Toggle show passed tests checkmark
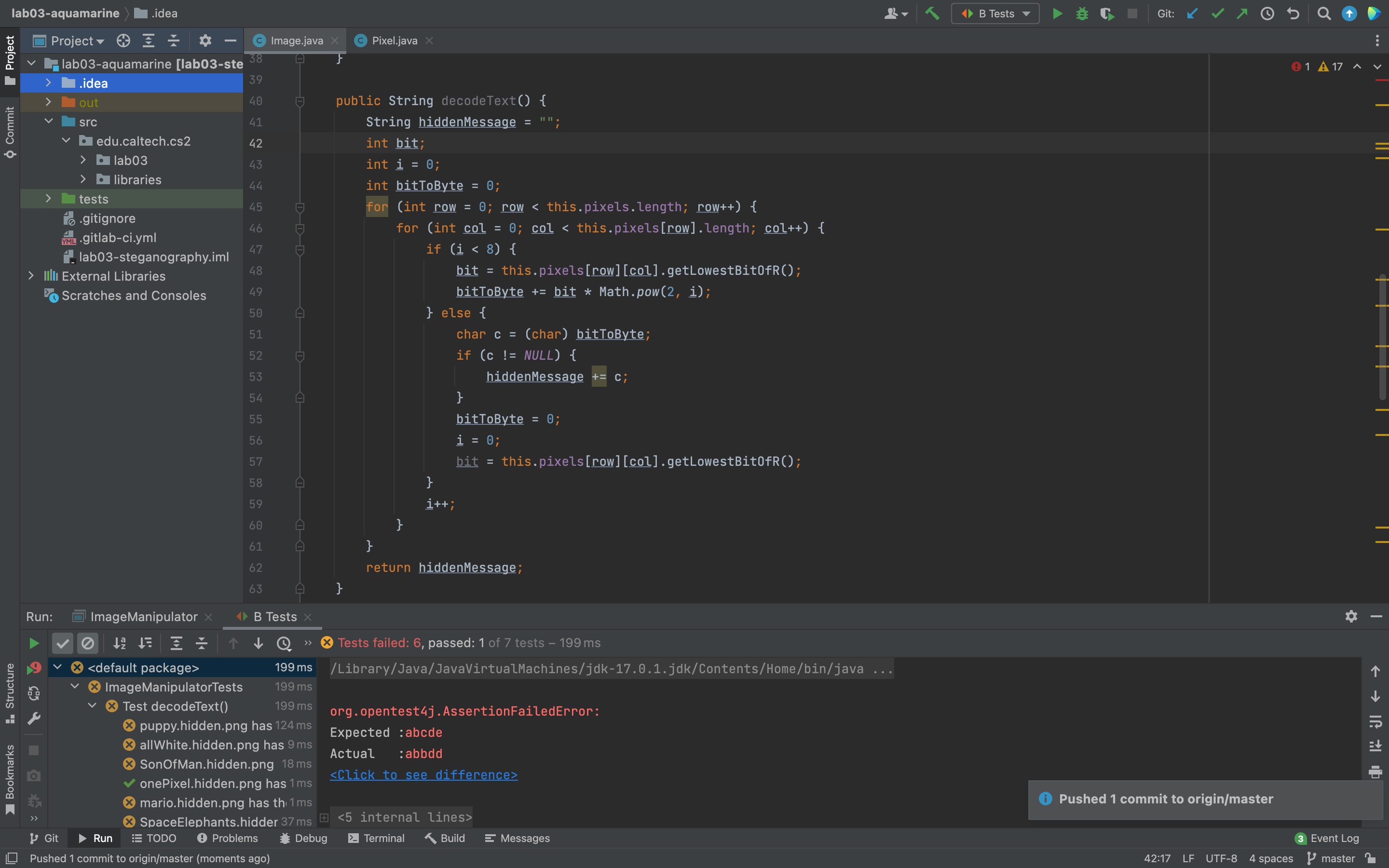Image resolution: width=1389 pixels, height=868 pixels. pos(63,644)
